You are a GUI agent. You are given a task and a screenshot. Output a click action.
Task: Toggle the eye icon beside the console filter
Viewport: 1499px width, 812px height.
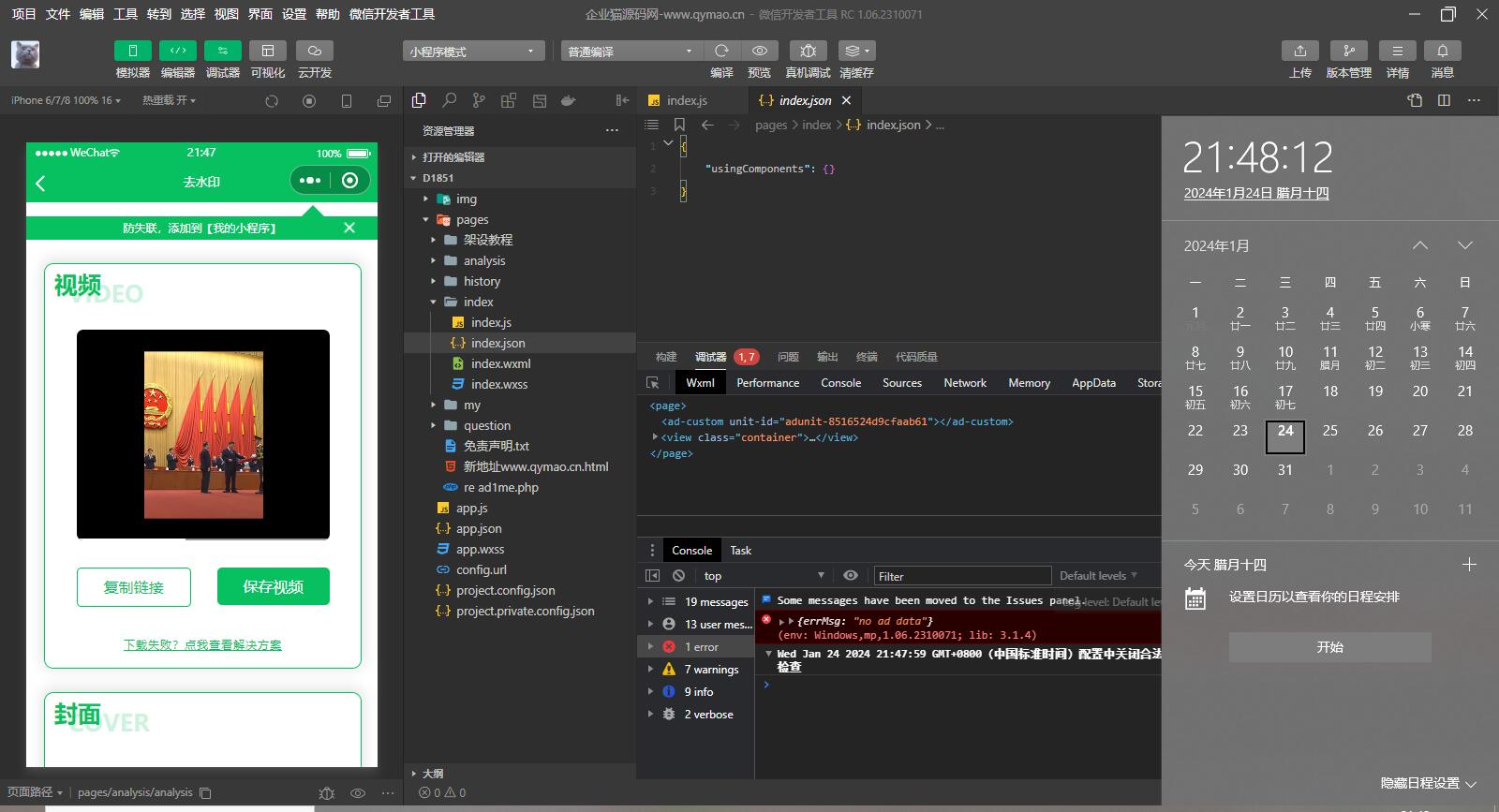coord(850,576)
